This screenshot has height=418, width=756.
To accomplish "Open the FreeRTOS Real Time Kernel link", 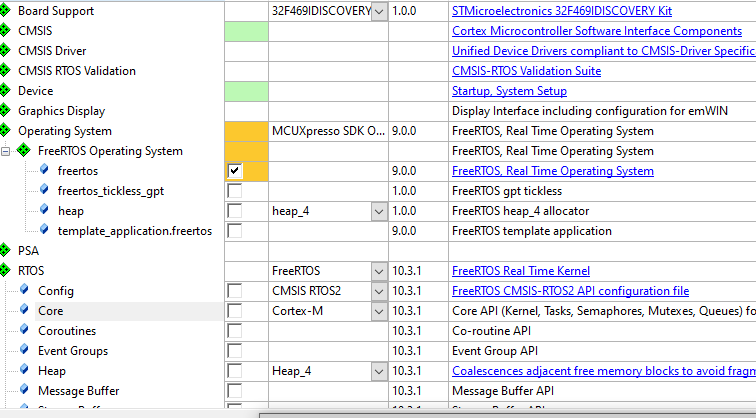I will tap(521, 271).
